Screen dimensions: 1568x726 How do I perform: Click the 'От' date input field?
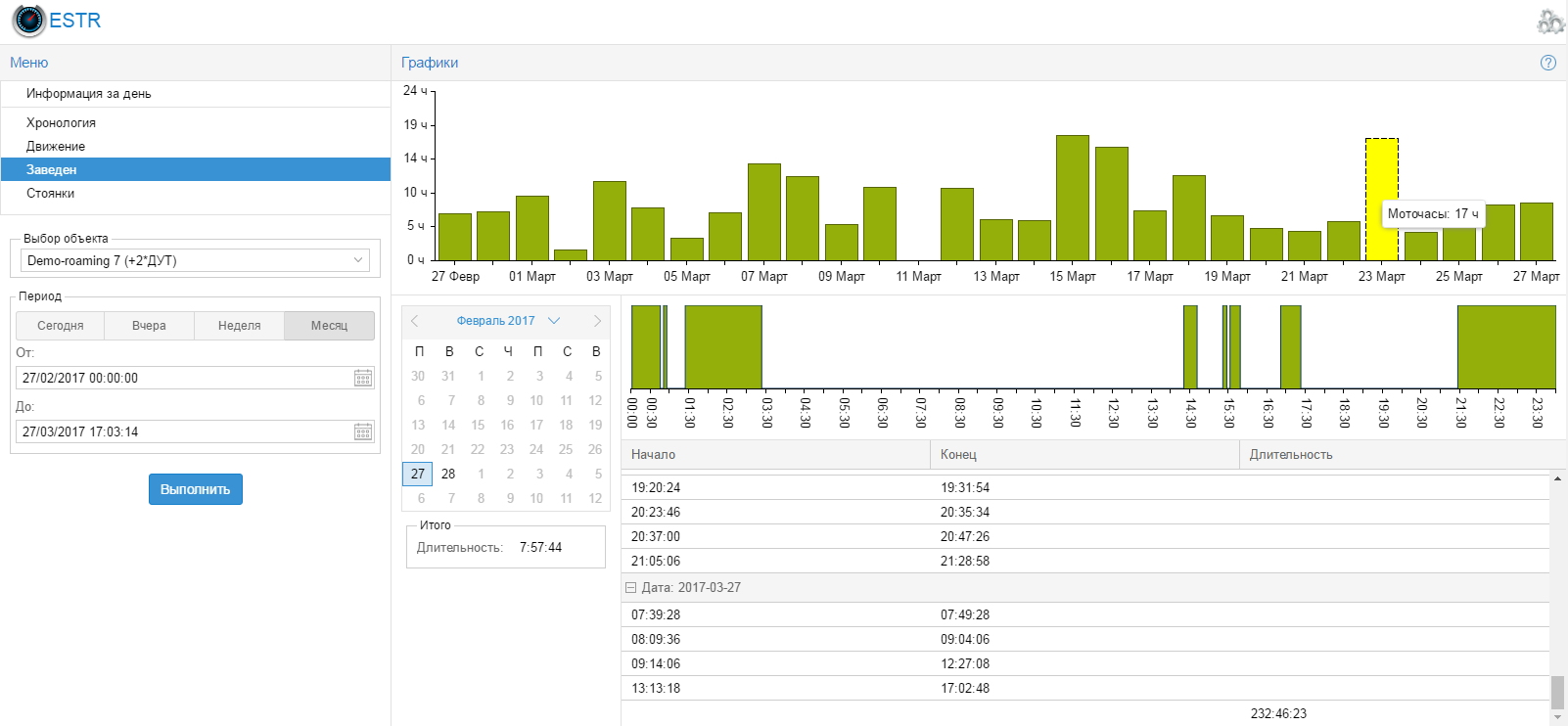[x=184, y=378]
